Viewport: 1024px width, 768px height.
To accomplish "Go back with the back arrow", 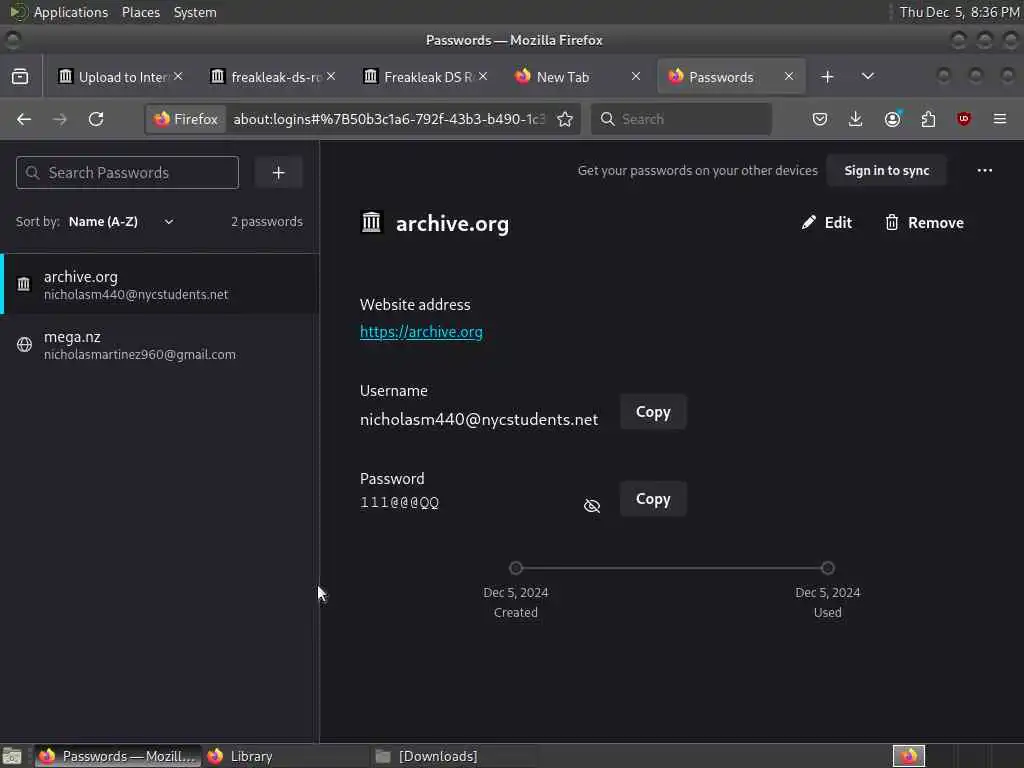I will (24, 119).
